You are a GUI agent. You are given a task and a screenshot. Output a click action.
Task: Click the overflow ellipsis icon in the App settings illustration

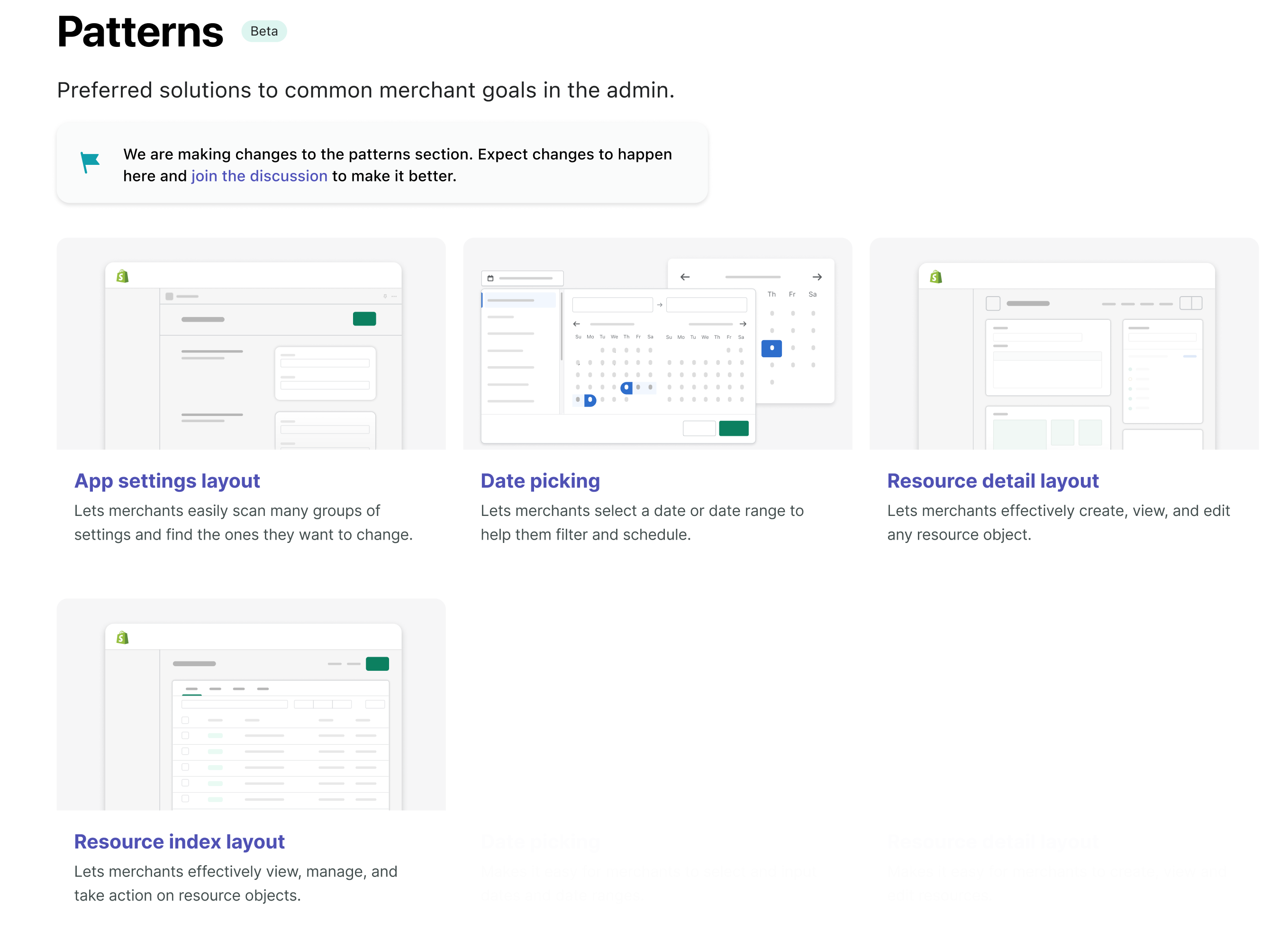tap(394, 297)
